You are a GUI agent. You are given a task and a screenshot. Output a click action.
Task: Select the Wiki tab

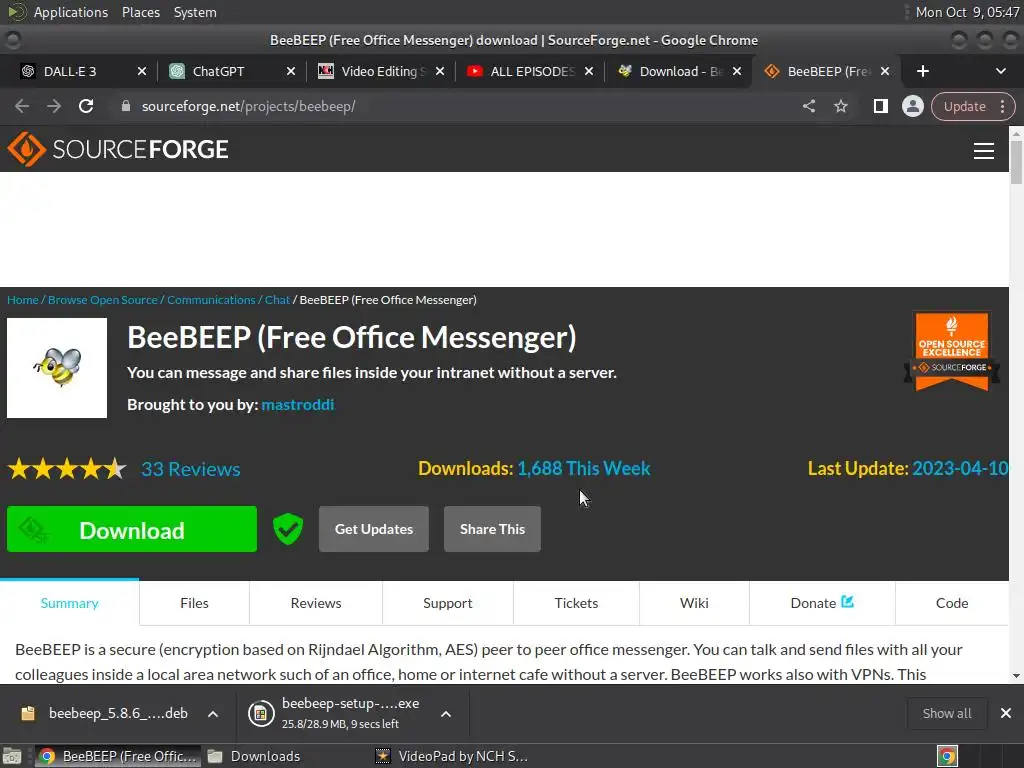694,603
